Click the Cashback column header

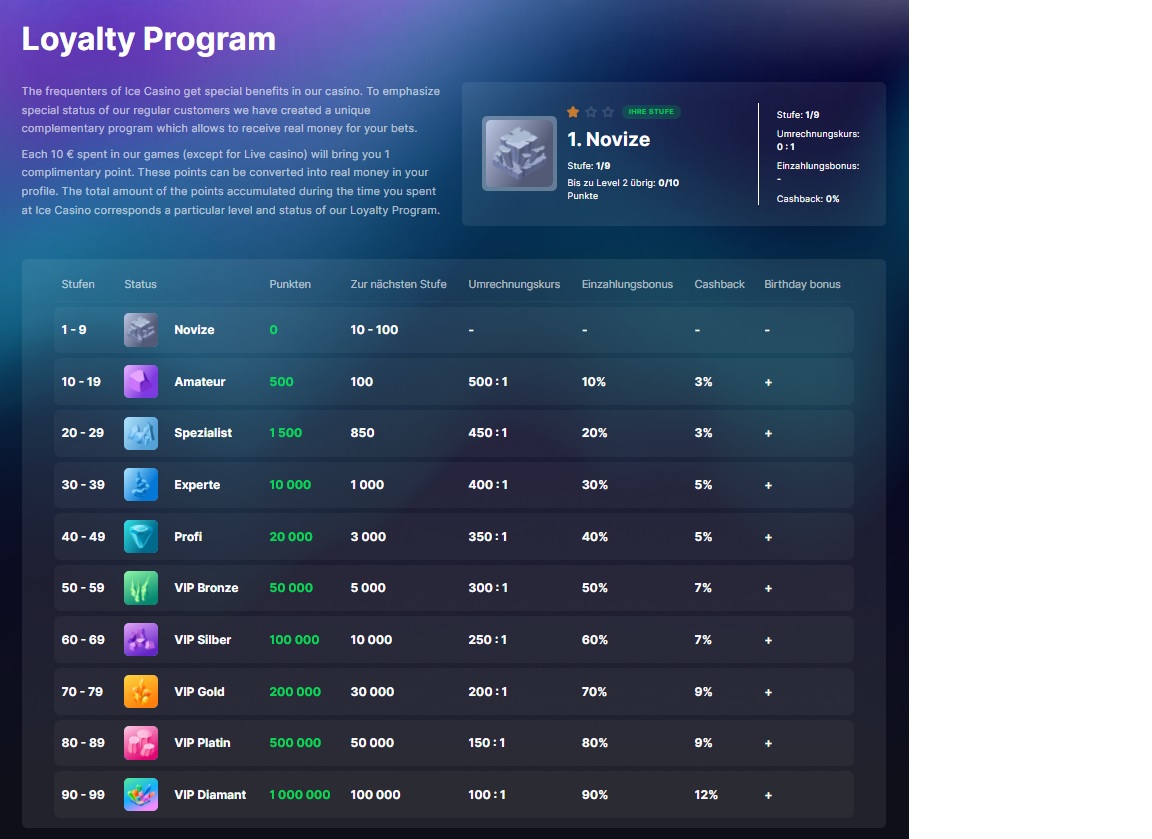coord(719,284)
